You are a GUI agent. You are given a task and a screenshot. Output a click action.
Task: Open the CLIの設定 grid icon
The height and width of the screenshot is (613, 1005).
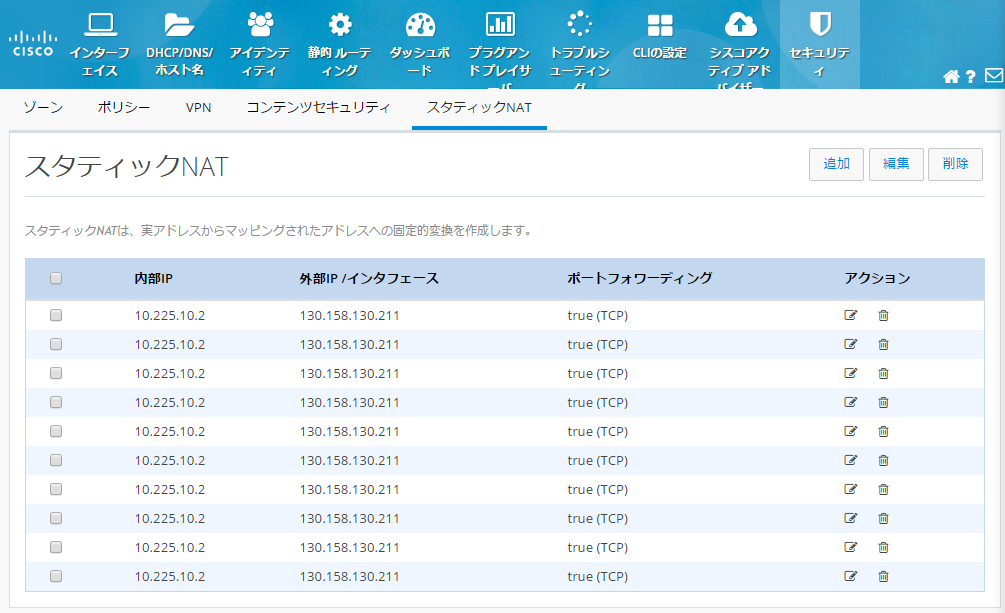click(x=660, y=25)
